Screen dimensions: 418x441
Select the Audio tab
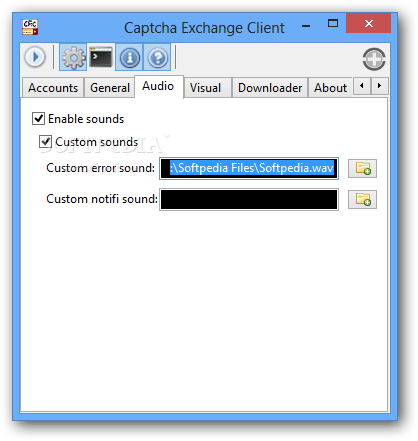click(x=159, y=86)
